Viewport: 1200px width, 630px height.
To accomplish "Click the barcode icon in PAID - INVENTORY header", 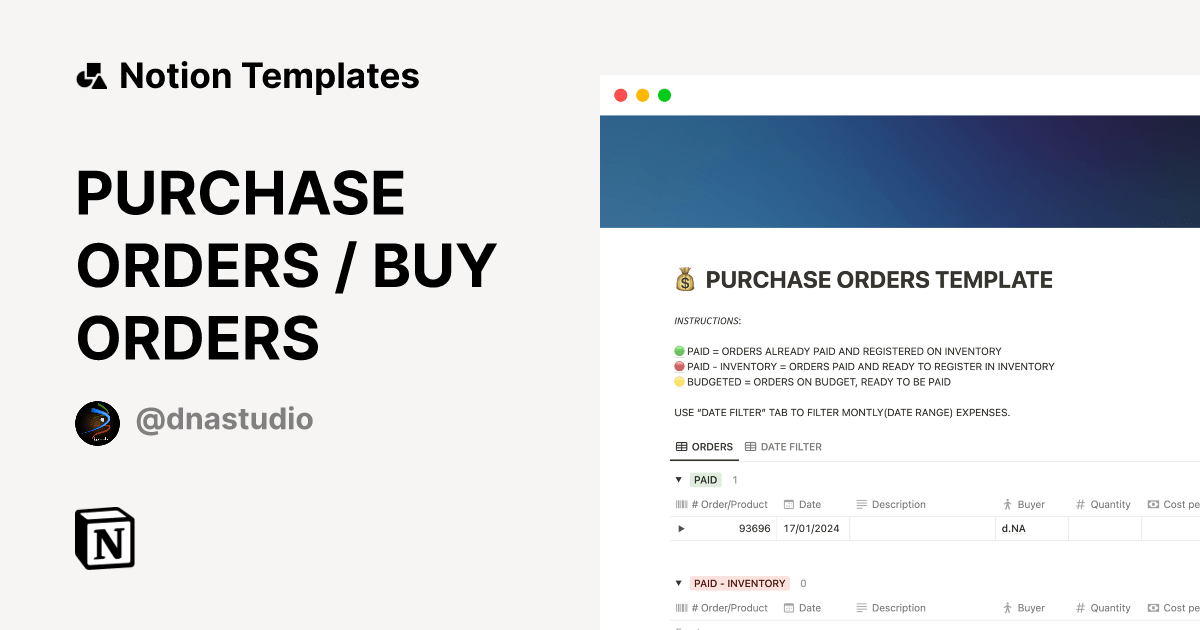I will pos(682,608).
